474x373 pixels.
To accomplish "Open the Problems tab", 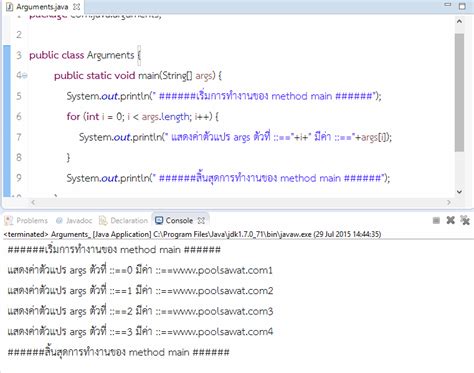I will (x=26, y=221).
